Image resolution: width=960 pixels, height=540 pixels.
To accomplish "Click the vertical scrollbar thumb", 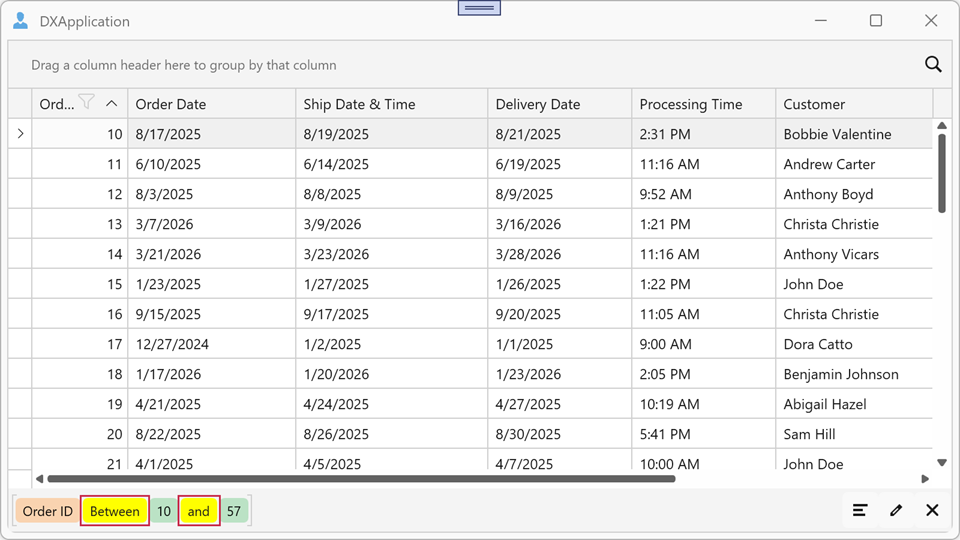I will click(x=942, y=174).
